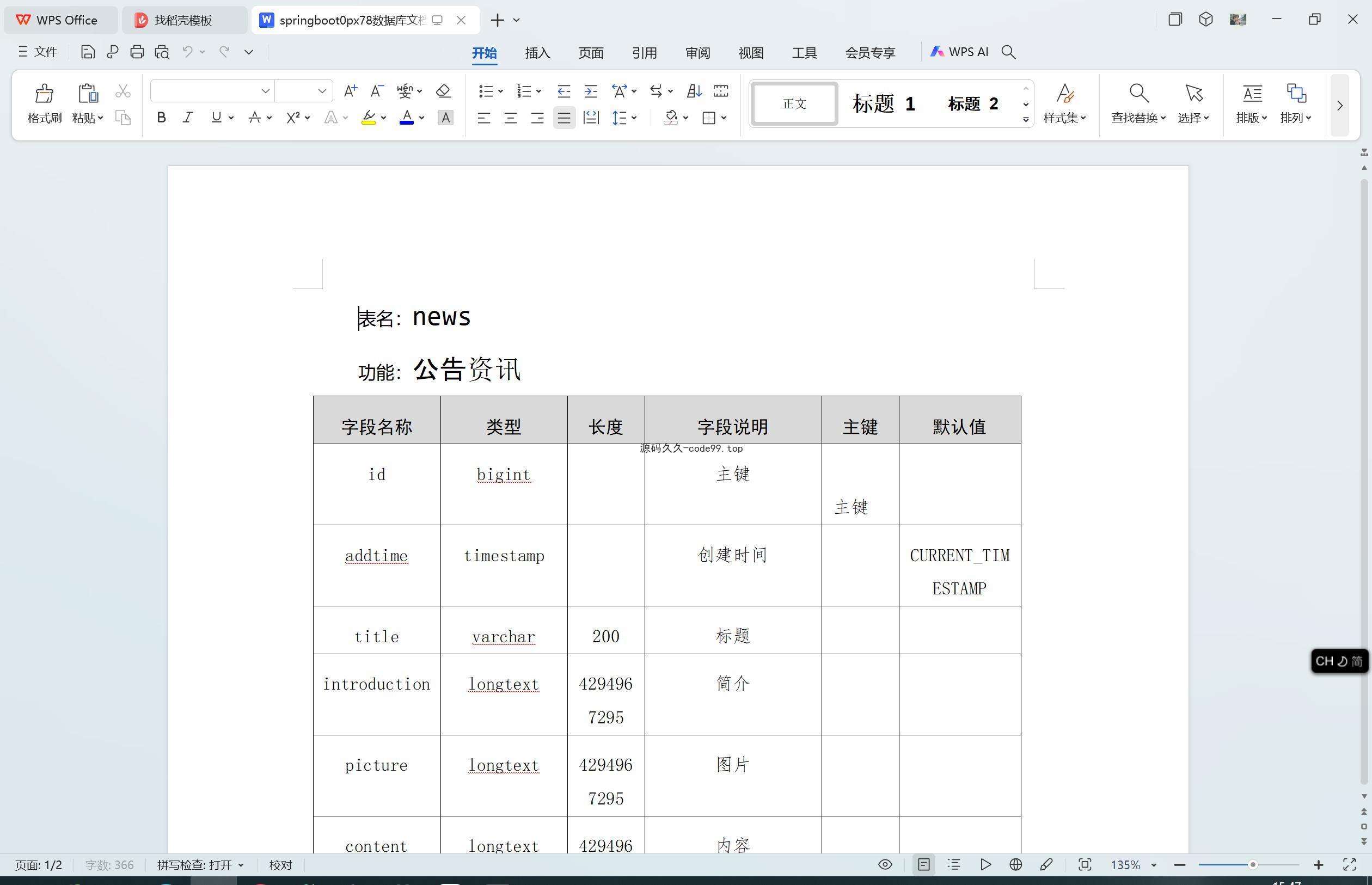Click the Save document icon
The height and width of the screenshot is (885, 1372).
coord(87,52)
